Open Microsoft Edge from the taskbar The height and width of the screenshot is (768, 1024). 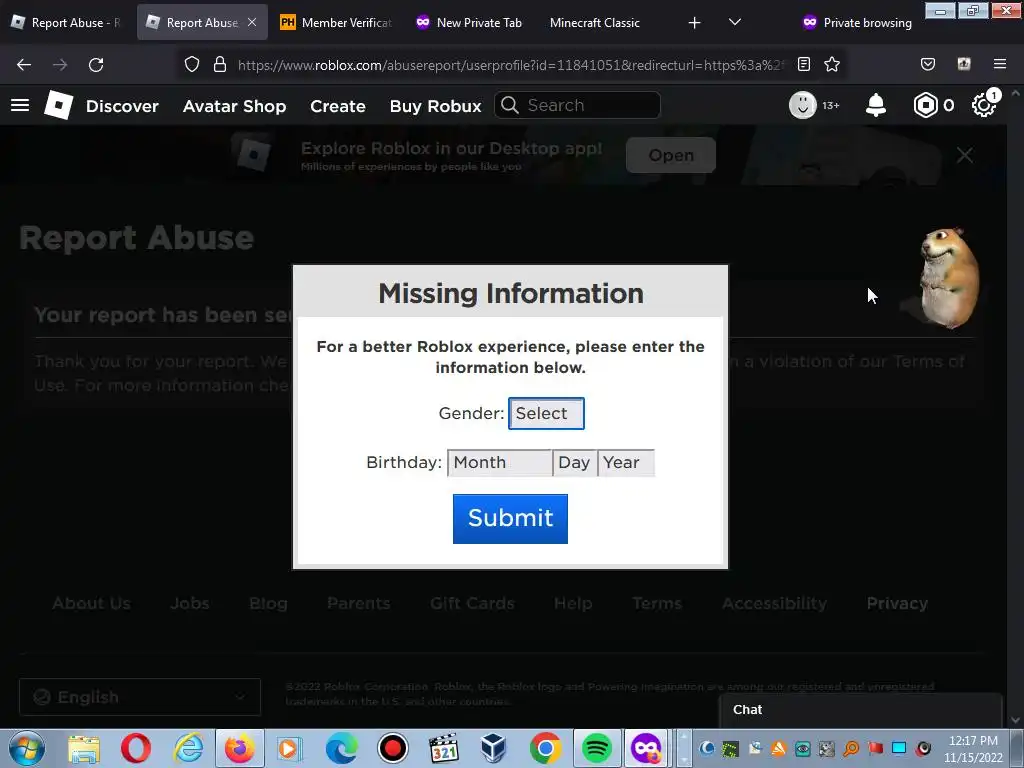tap(342, 748)
